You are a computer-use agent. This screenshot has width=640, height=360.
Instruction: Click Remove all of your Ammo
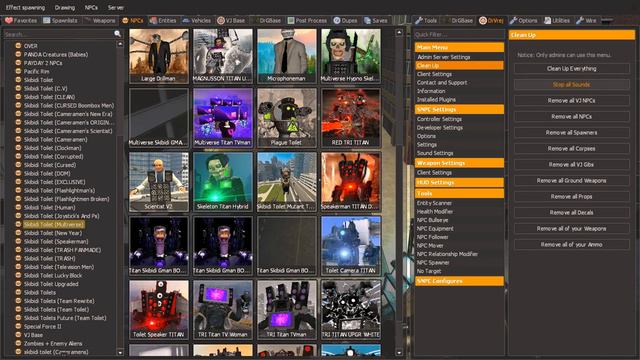(x=571, y=244)
